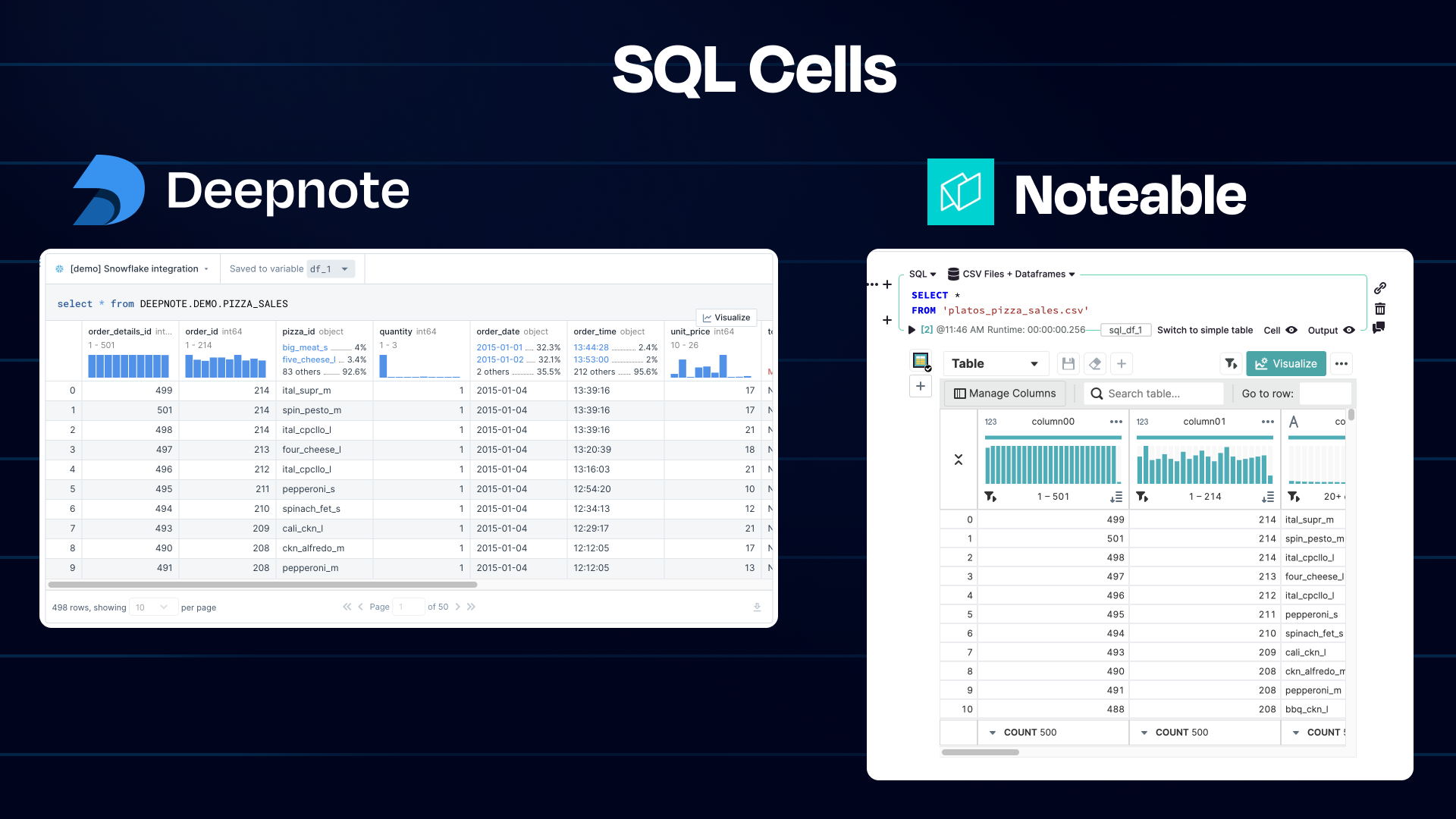This screenshot has width=1456, height=819.
Task: Click the Go to row input box
Action: 1325,393
